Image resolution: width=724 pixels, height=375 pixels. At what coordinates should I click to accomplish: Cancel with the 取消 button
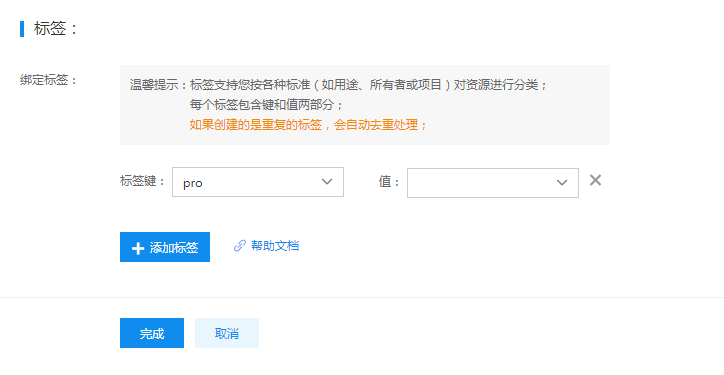(227, 333)
